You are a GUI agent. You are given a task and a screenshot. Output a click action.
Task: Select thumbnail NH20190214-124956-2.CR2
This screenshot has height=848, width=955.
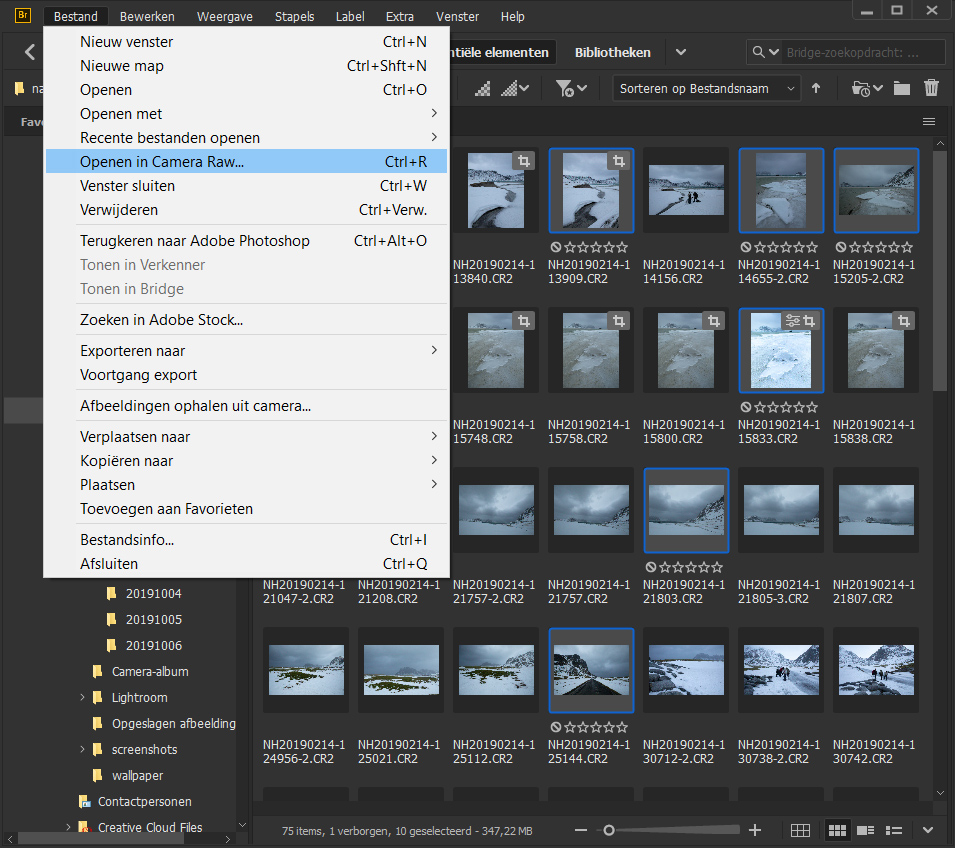coord(306,670)
